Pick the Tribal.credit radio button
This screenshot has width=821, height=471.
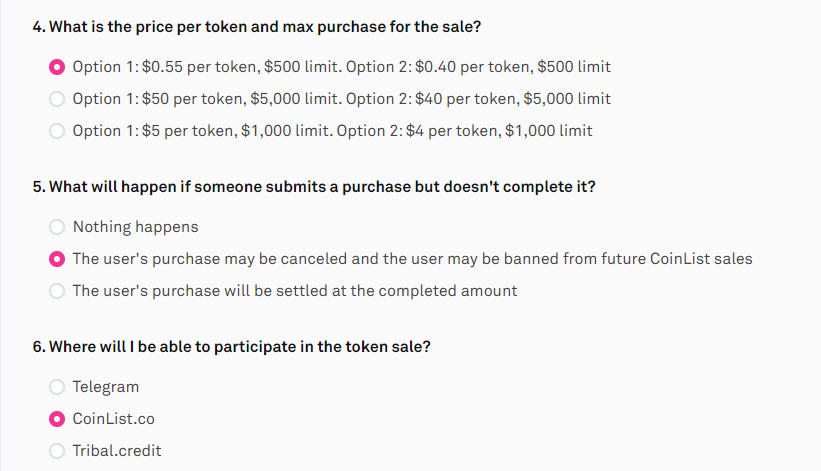[x=57, y=451]
